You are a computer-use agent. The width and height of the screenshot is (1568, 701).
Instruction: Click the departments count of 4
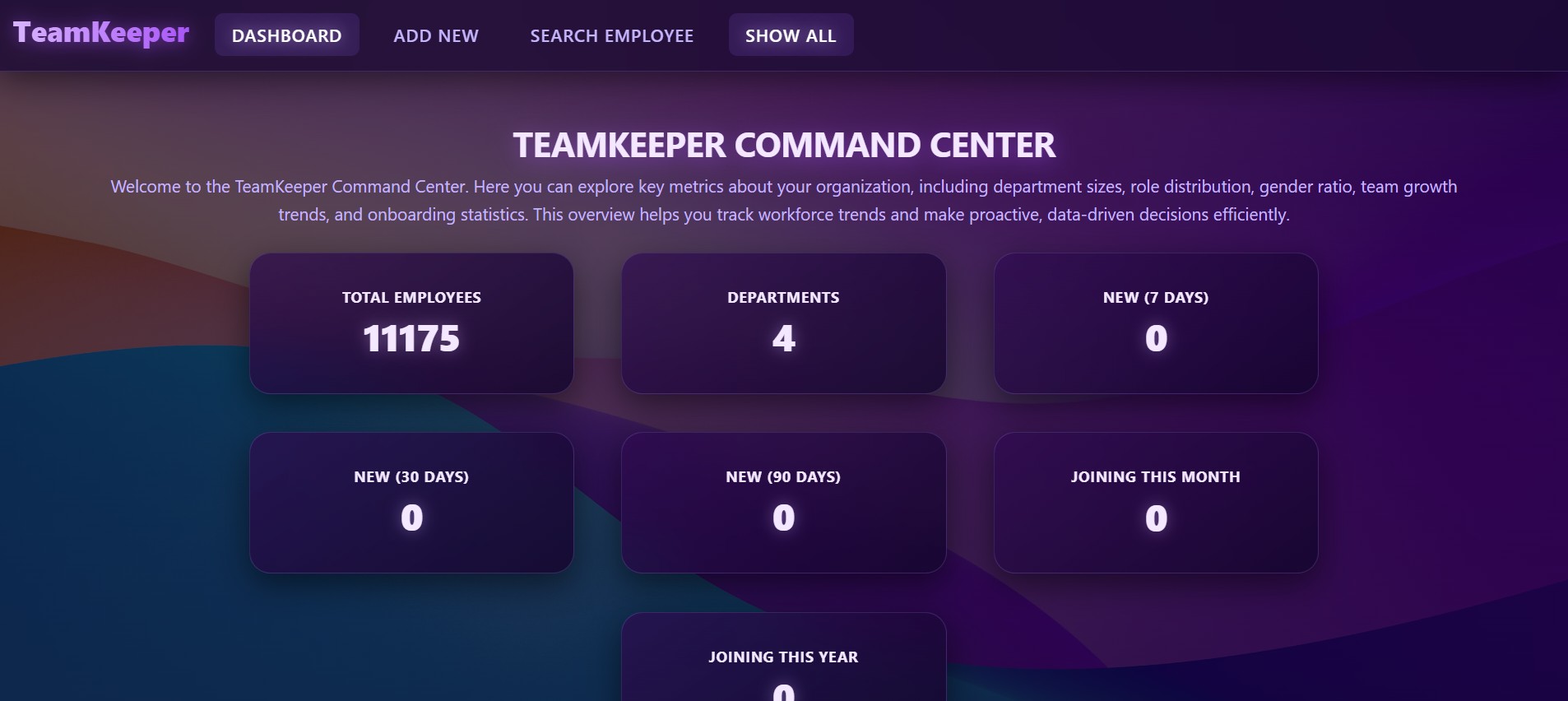point(783,339)
